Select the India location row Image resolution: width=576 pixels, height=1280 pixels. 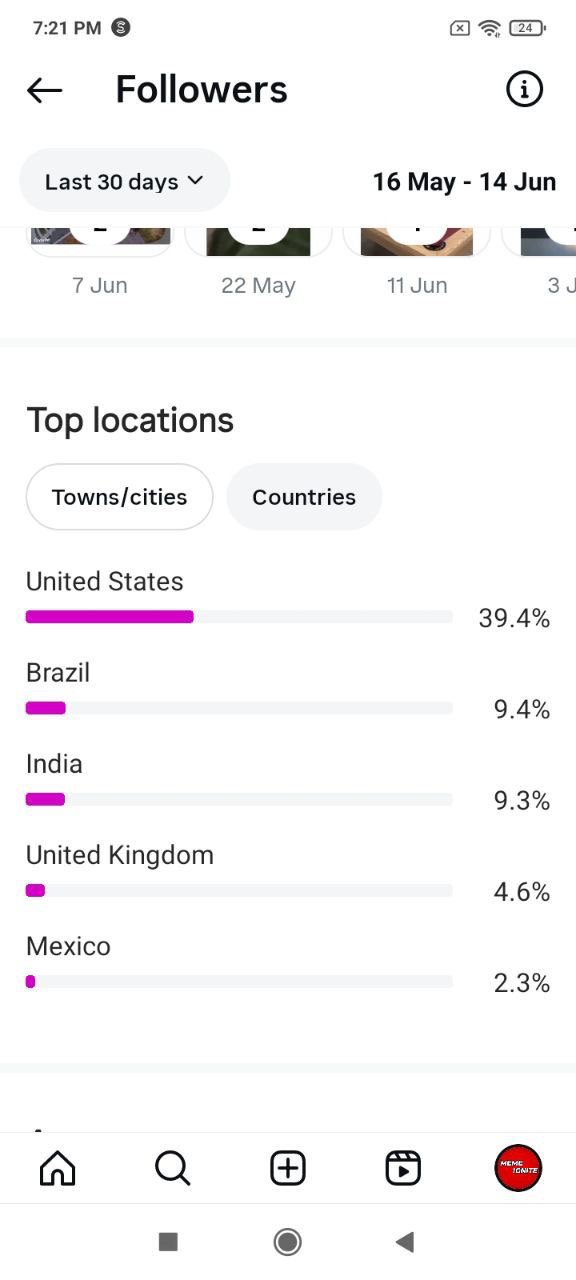click(288, 782)
